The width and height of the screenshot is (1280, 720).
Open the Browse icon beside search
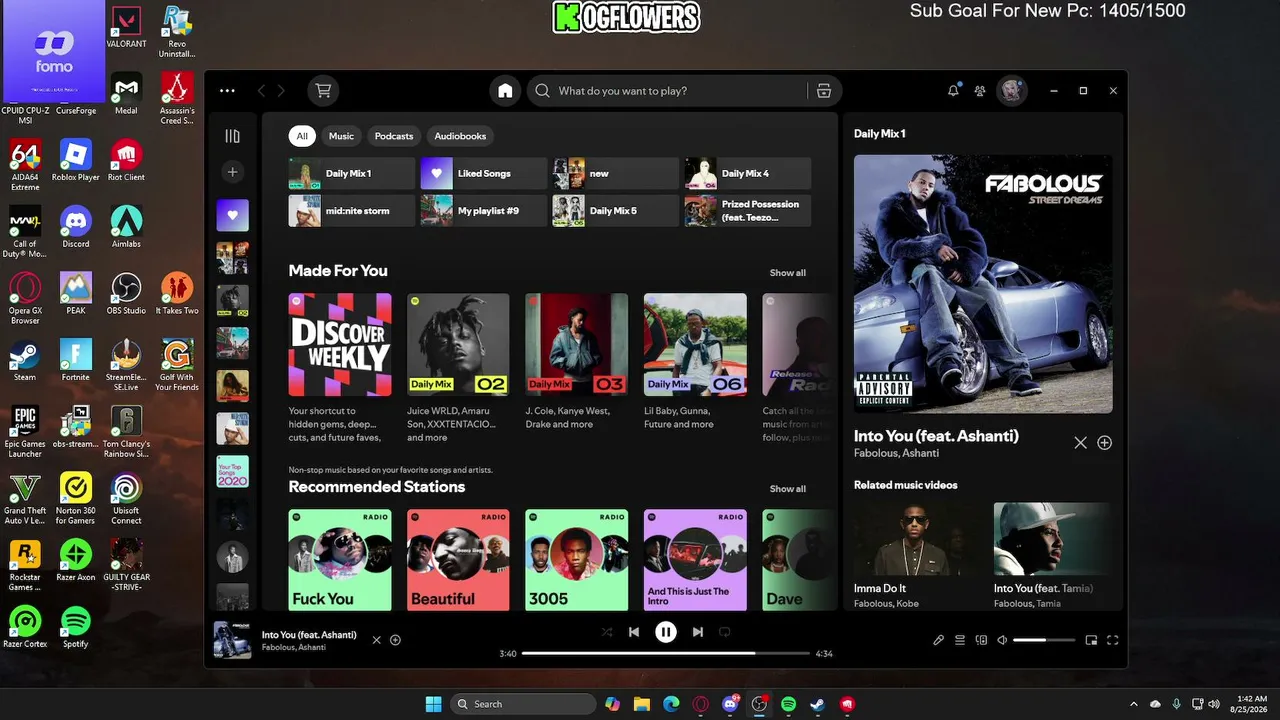(824, 91)
